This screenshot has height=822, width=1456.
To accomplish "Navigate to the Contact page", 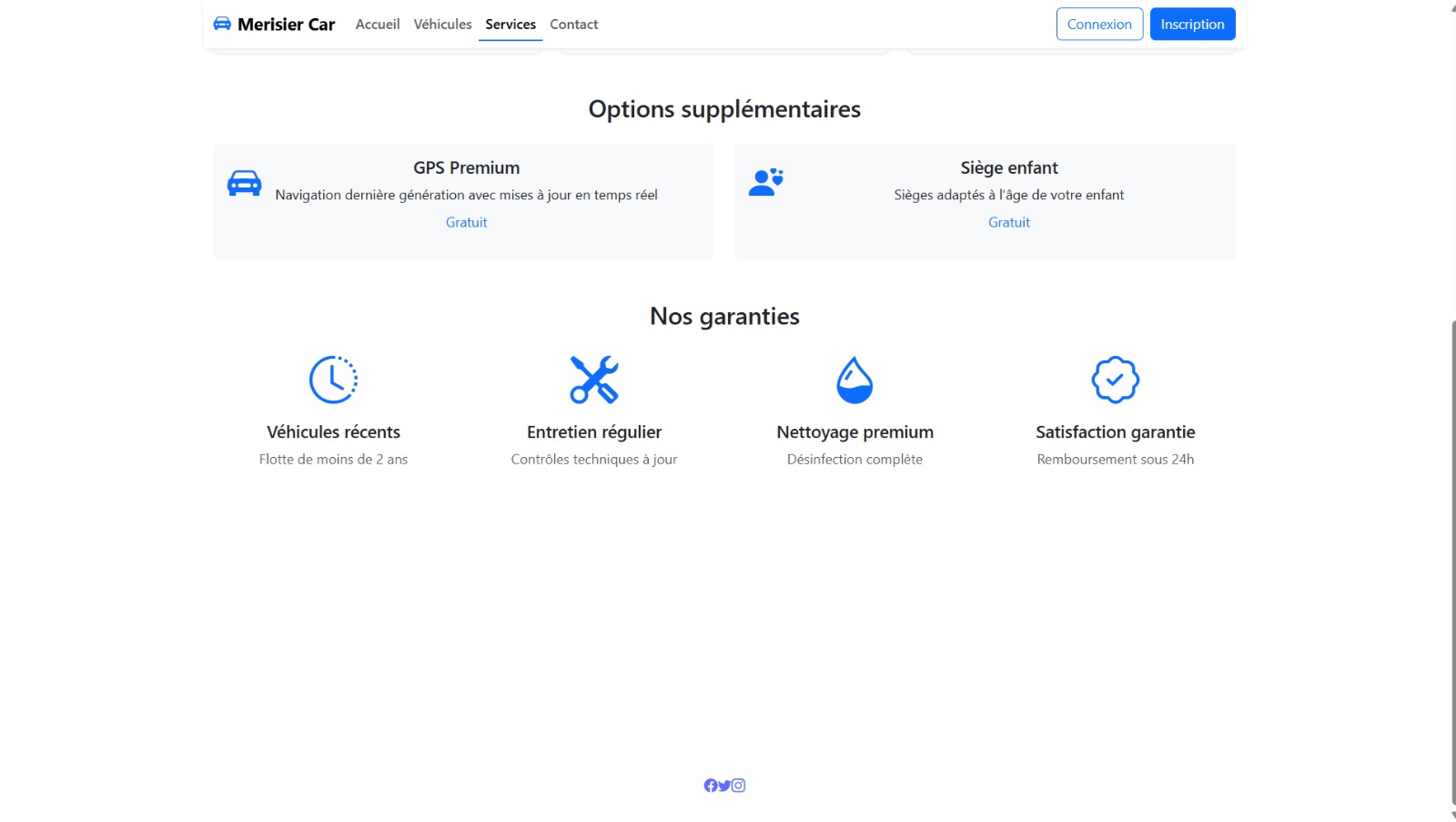I will click(573, 25).
